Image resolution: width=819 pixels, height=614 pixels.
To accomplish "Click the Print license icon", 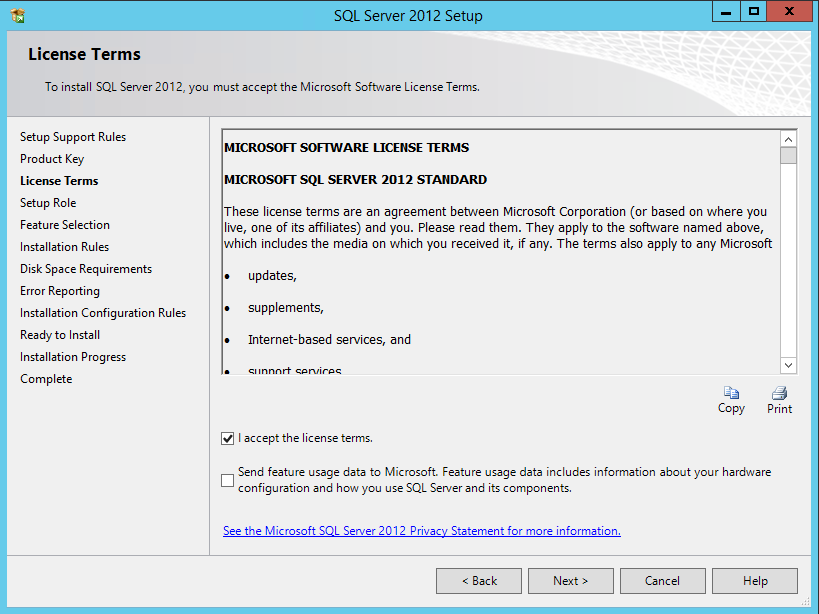I will [779, 393].
